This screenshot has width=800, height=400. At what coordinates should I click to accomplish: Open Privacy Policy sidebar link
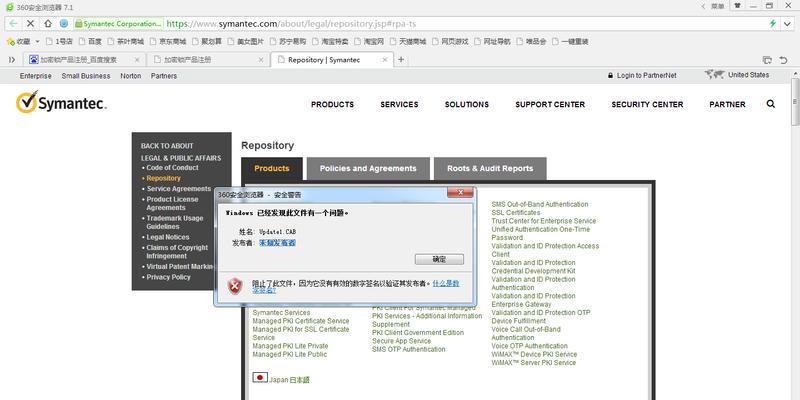pos(168,277)
